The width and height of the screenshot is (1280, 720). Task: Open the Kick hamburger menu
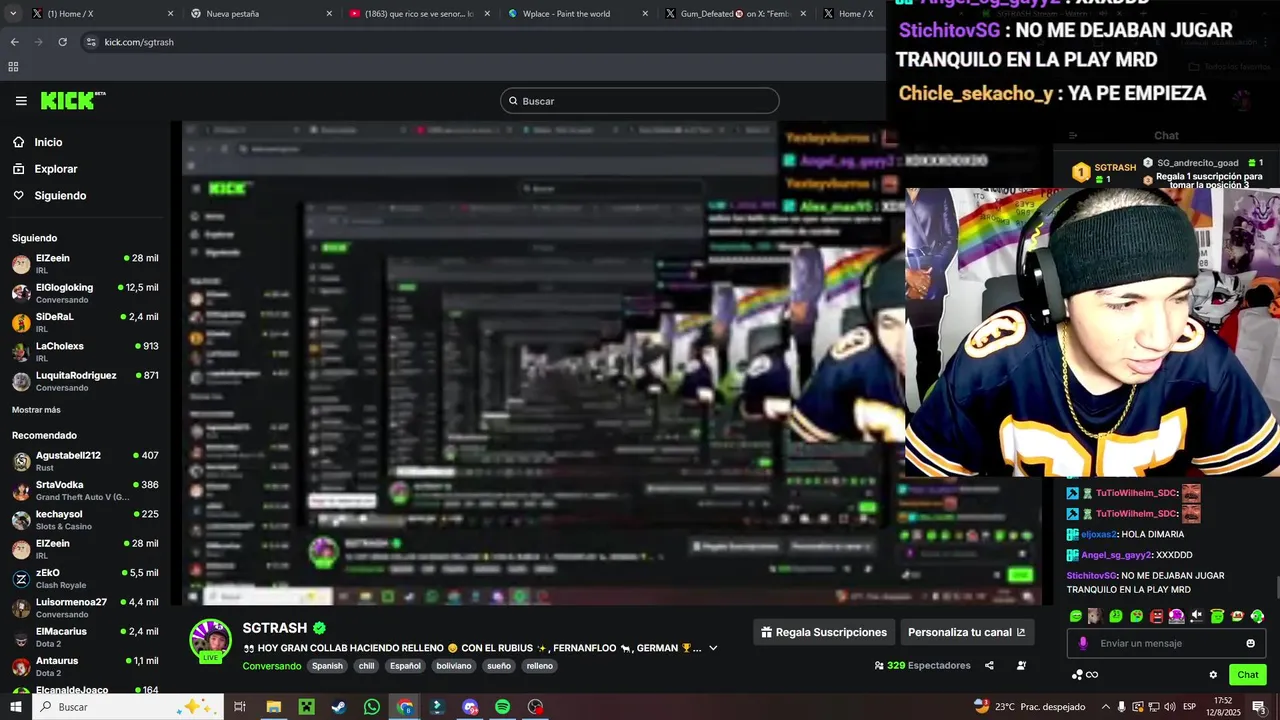point(21,101)
